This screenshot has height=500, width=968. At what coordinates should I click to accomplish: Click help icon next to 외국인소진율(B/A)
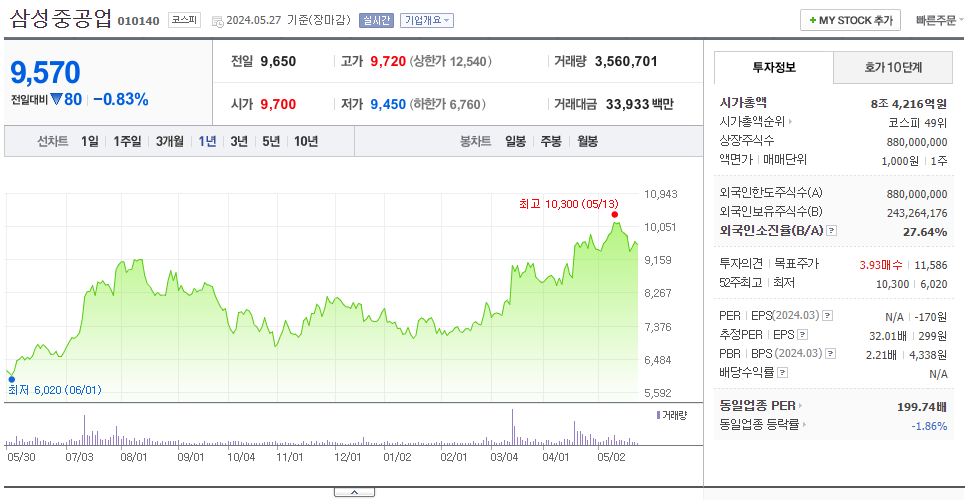[832, 231]
